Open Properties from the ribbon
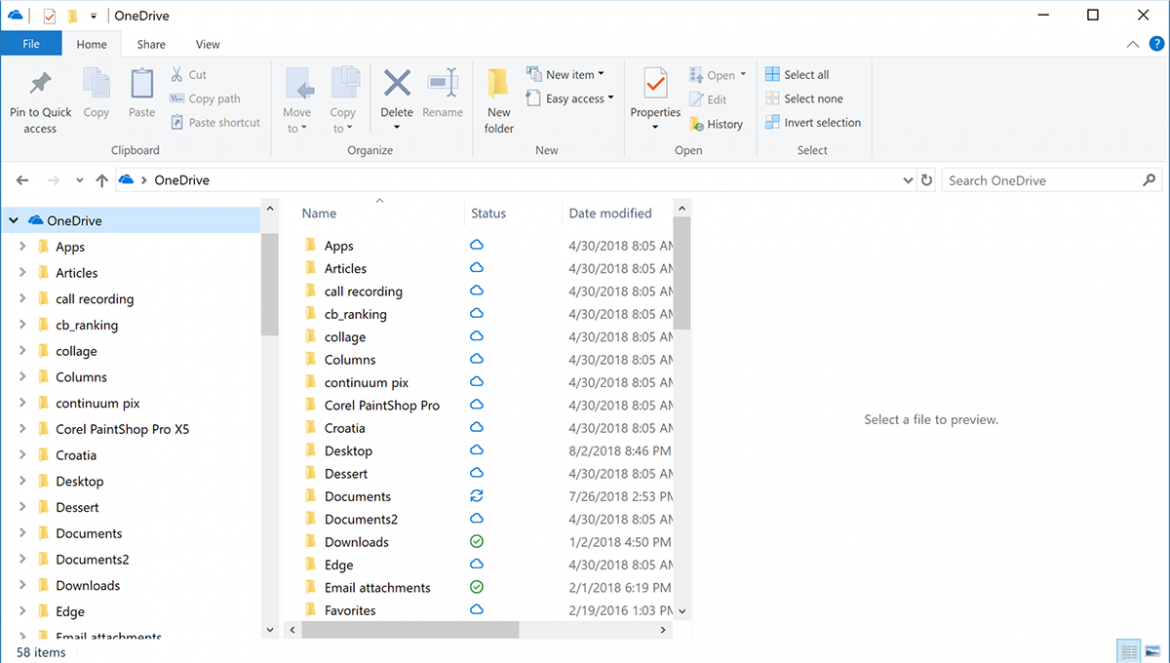The width and height of the screenshot is (1170, 663). [x=655, y=97]
